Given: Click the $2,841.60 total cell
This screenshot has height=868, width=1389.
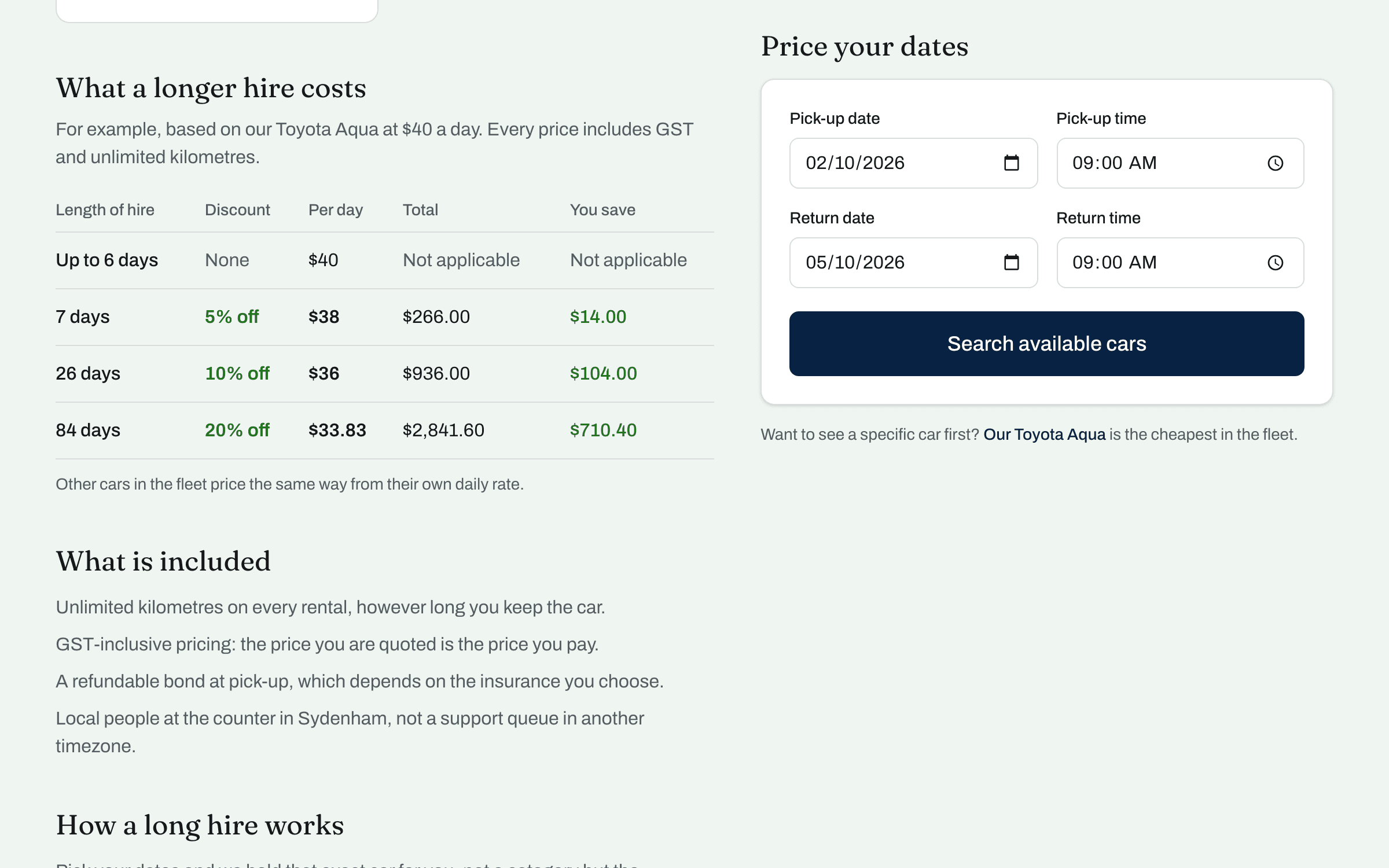Looking at the screenshot, I should pyautogui.click(x=443, y=431).
